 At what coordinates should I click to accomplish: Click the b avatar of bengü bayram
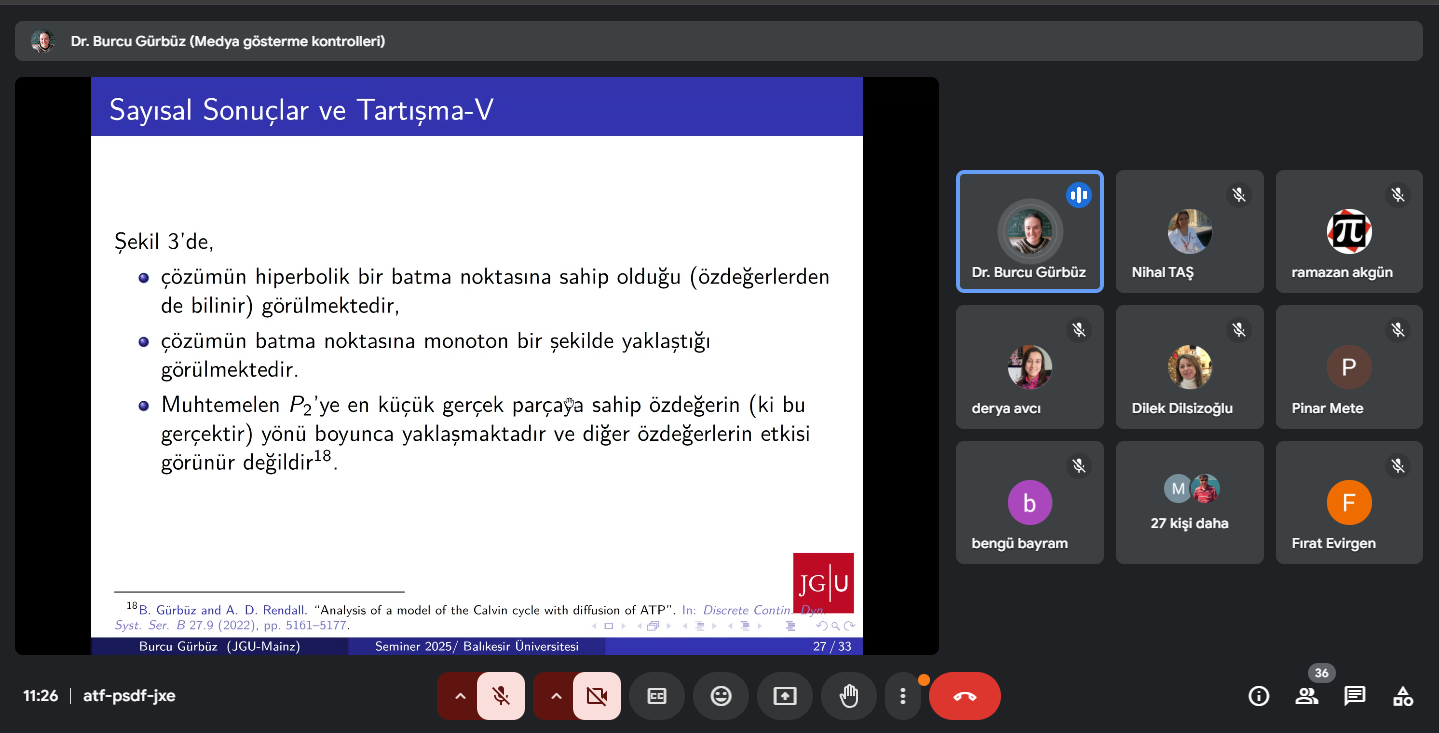(1030, 503)
